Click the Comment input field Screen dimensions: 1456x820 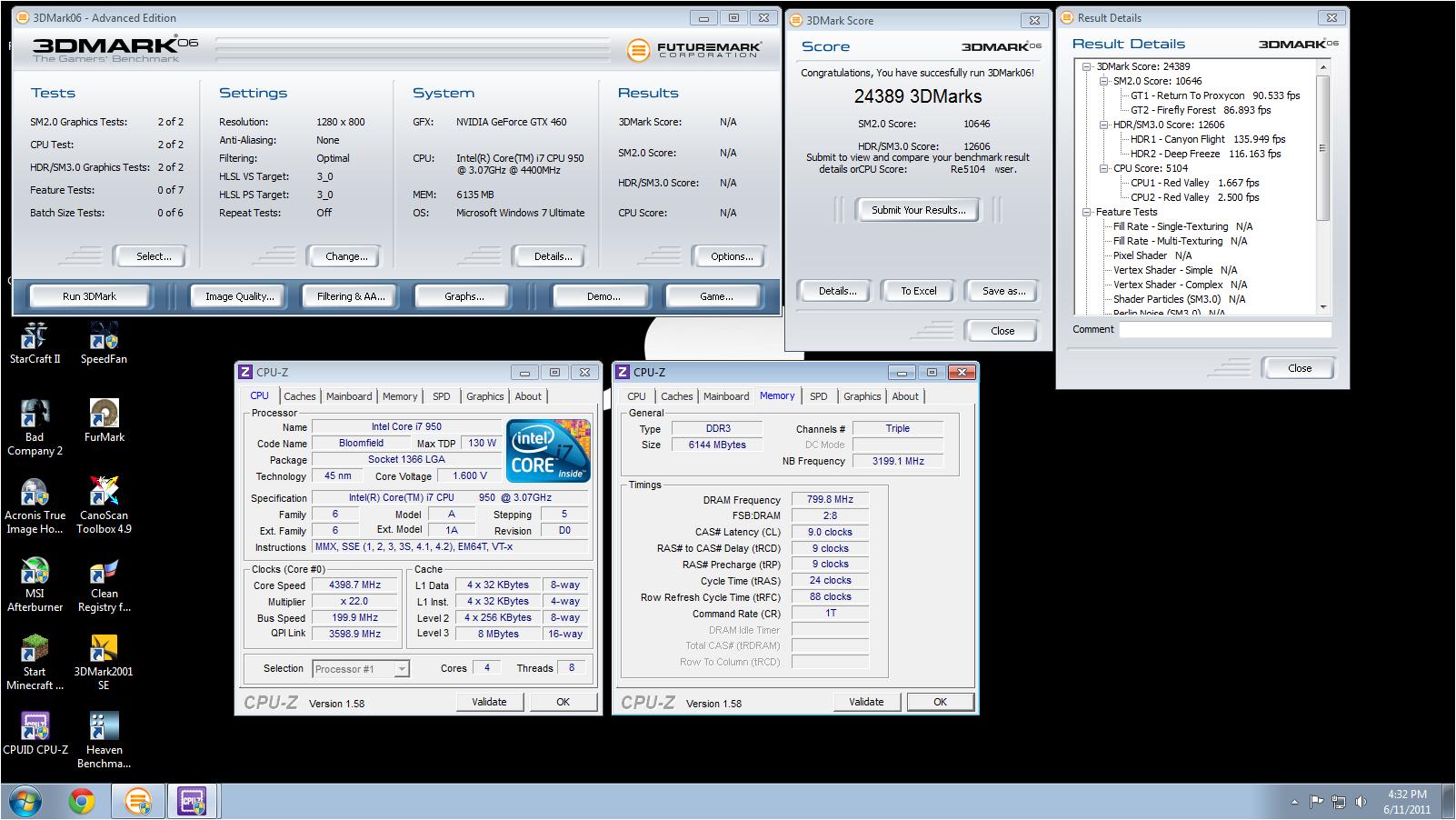1225,330
